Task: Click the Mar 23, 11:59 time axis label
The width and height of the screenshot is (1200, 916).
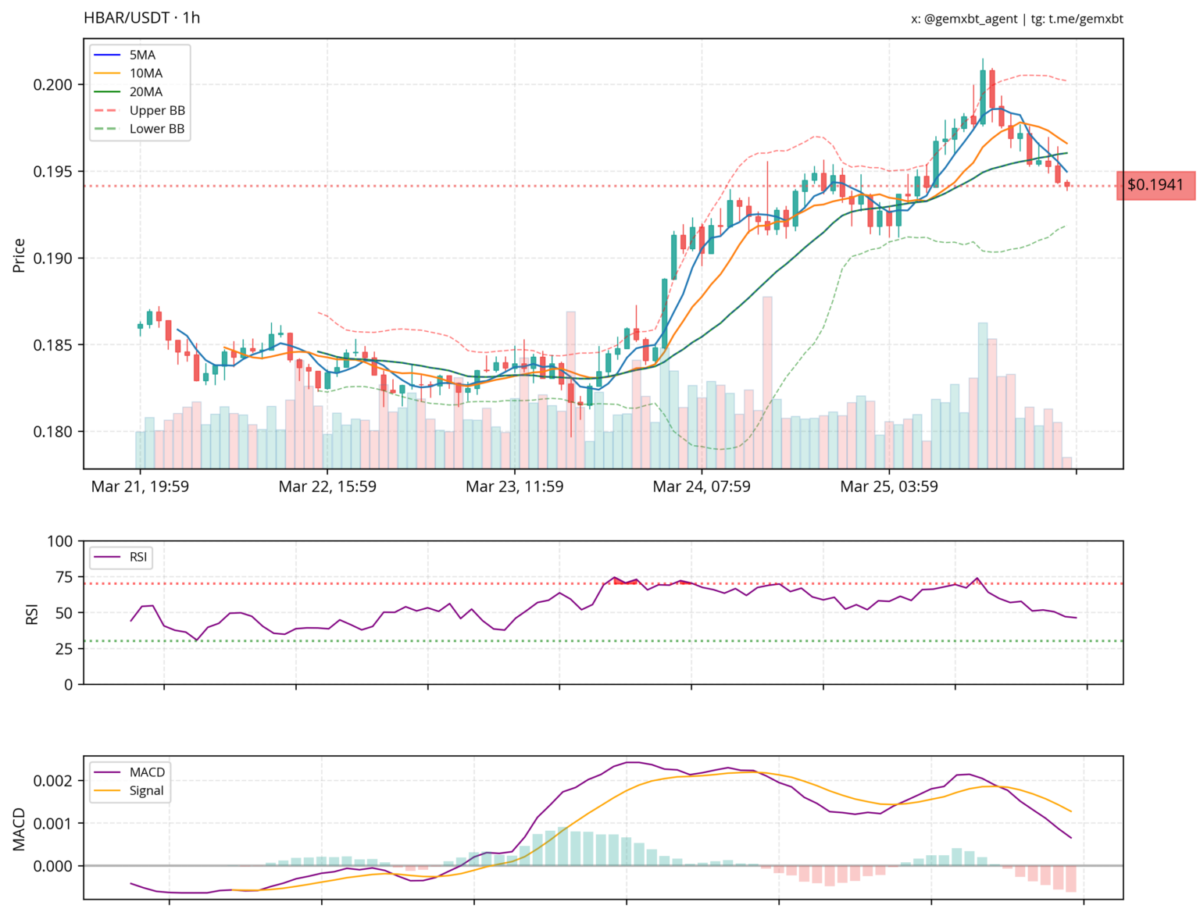Action: click(x=514, y=487)
